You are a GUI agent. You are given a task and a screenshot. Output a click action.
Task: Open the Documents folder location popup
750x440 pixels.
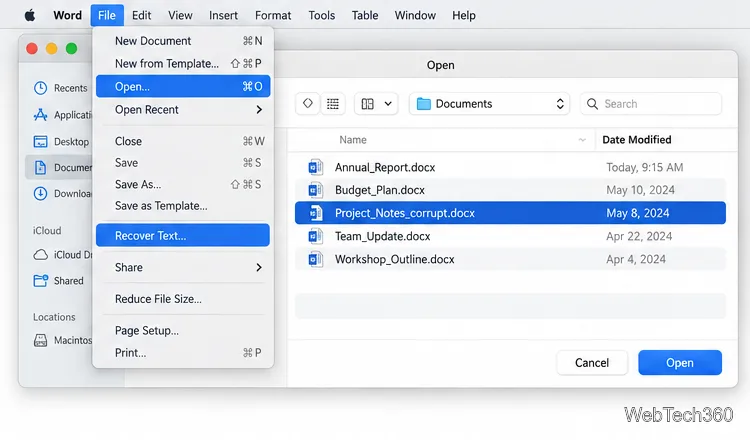click(489, 104)
